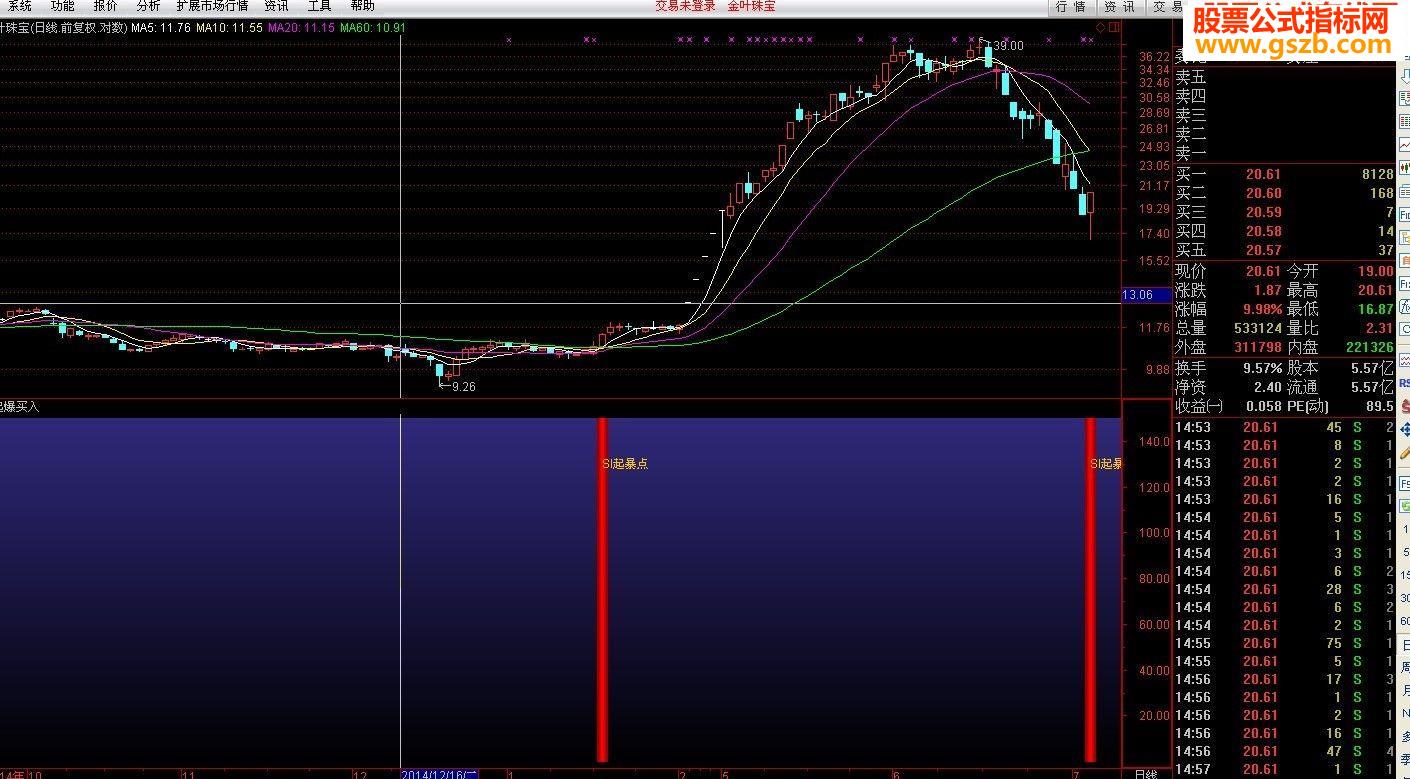Select the 14:56 tick with volume 47
The width and height of the screenshot is (1410, 779).
(1284, 751)
